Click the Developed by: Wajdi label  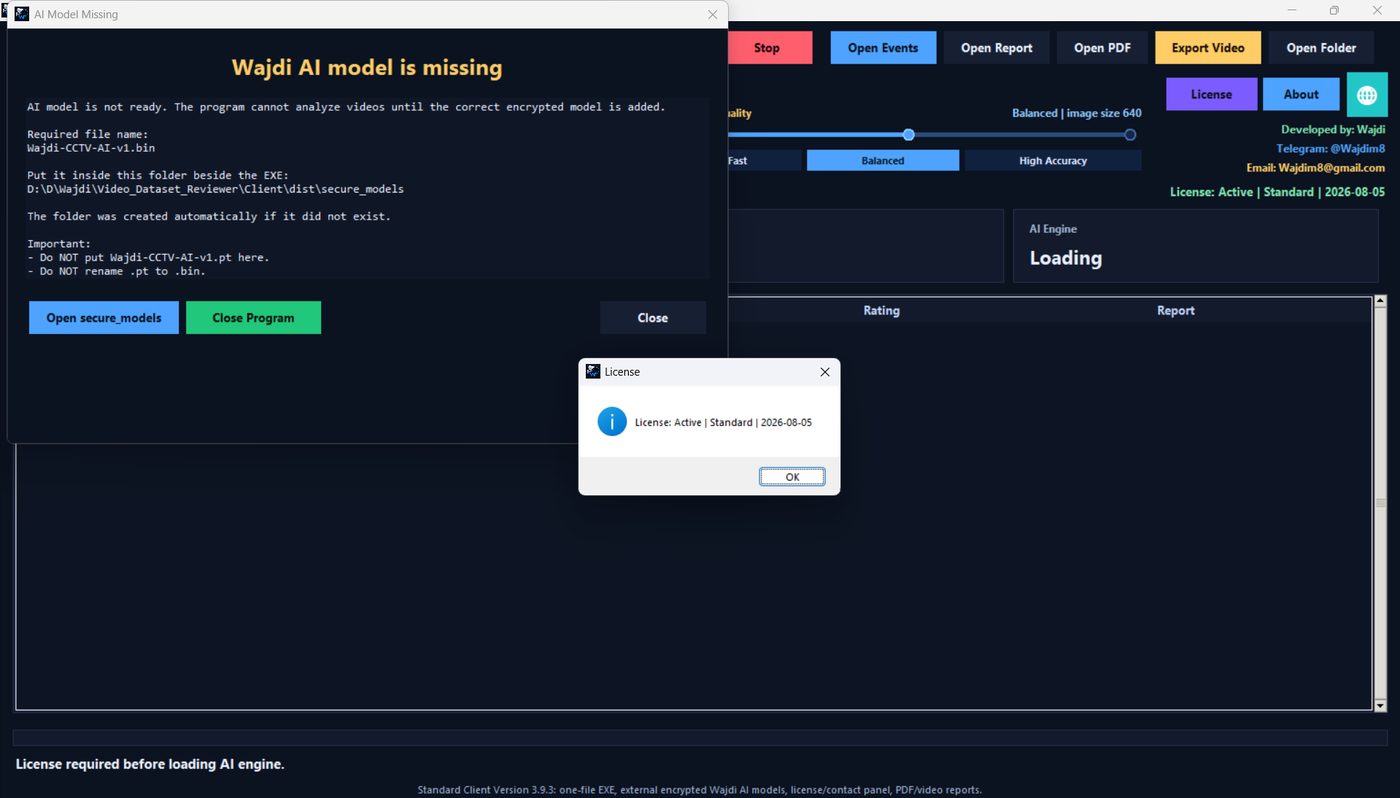coord(1333,129)
